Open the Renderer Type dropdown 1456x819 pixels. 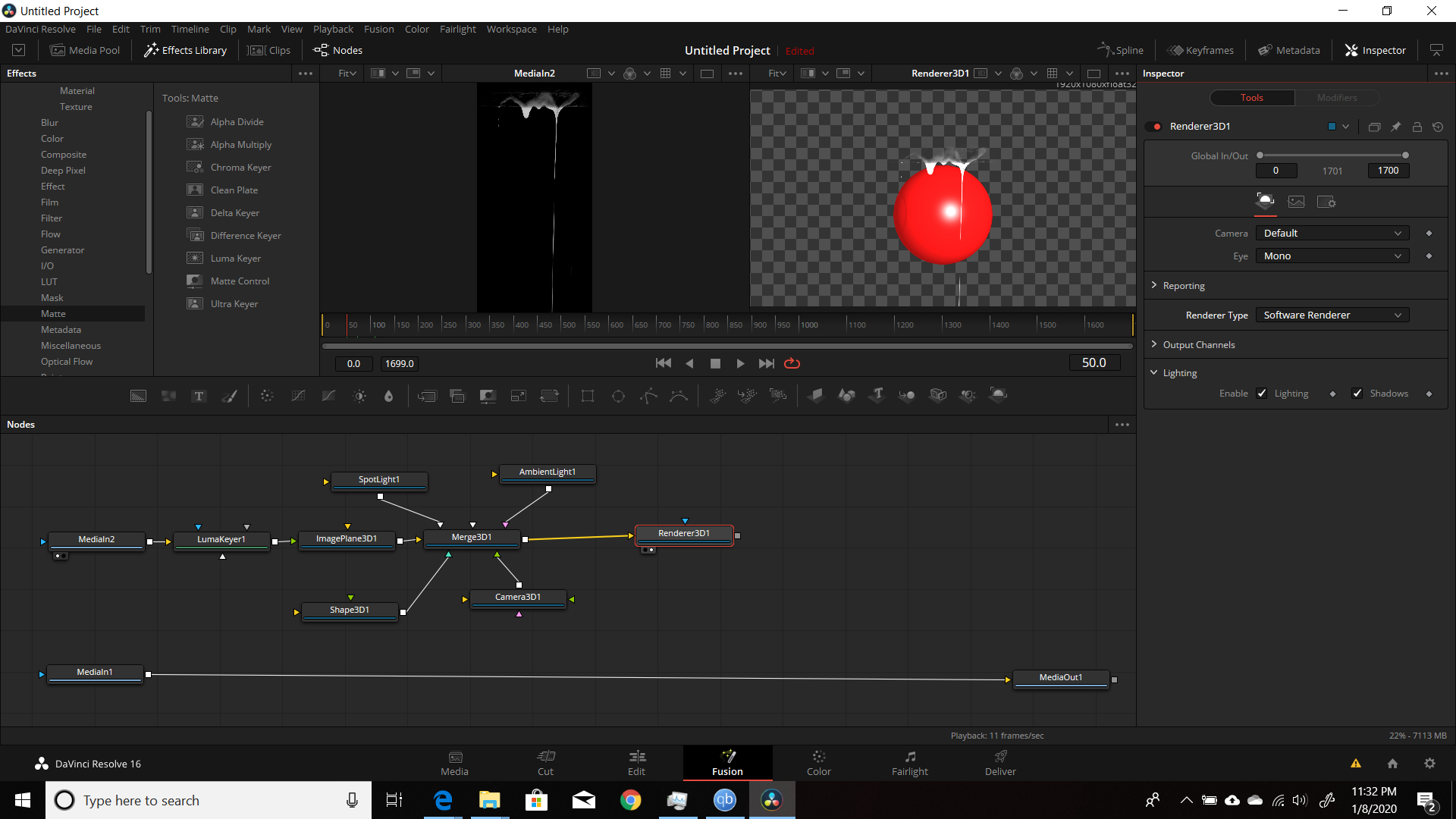1332,315
